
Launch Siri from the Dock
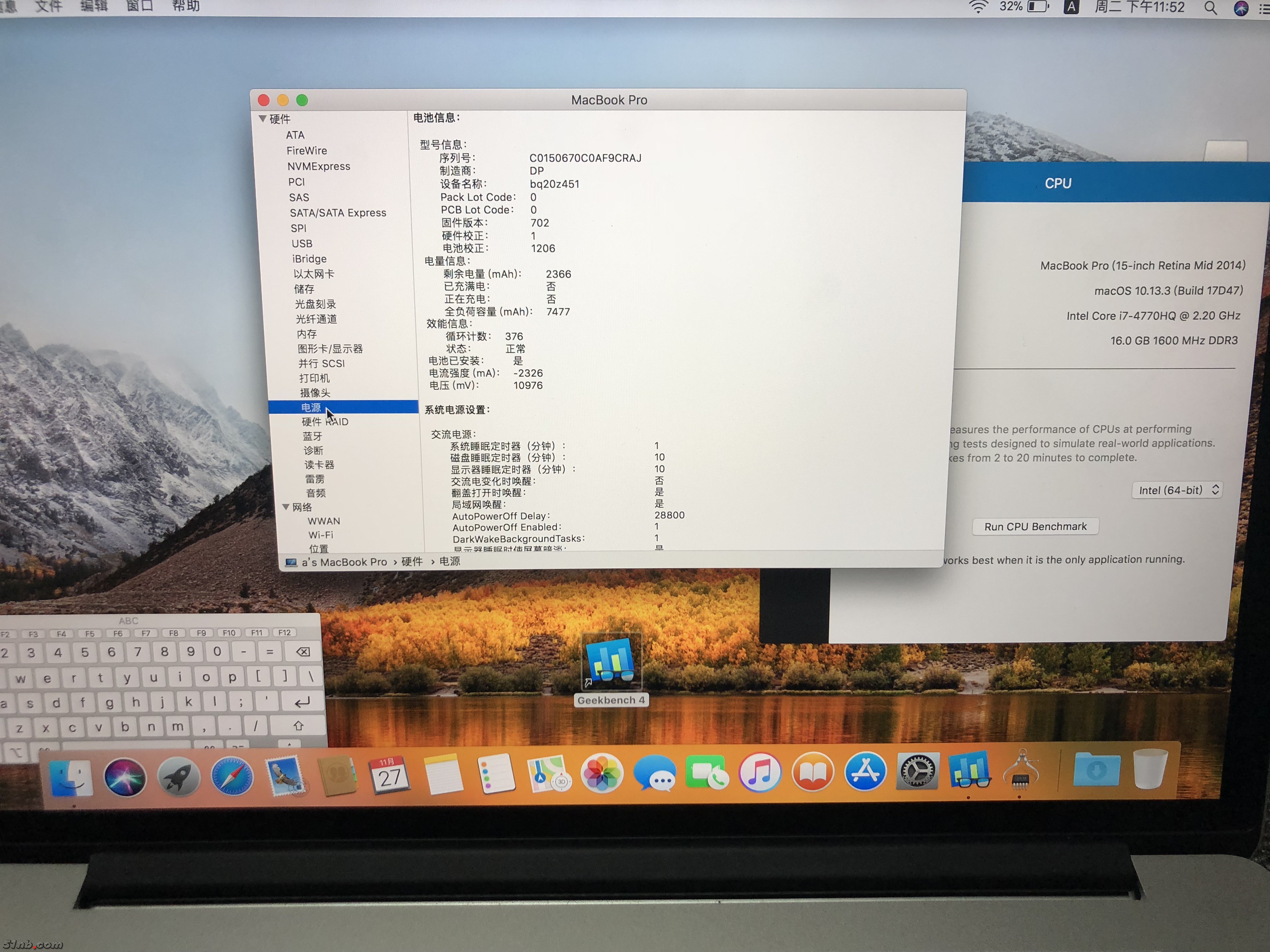click(125, 777)
